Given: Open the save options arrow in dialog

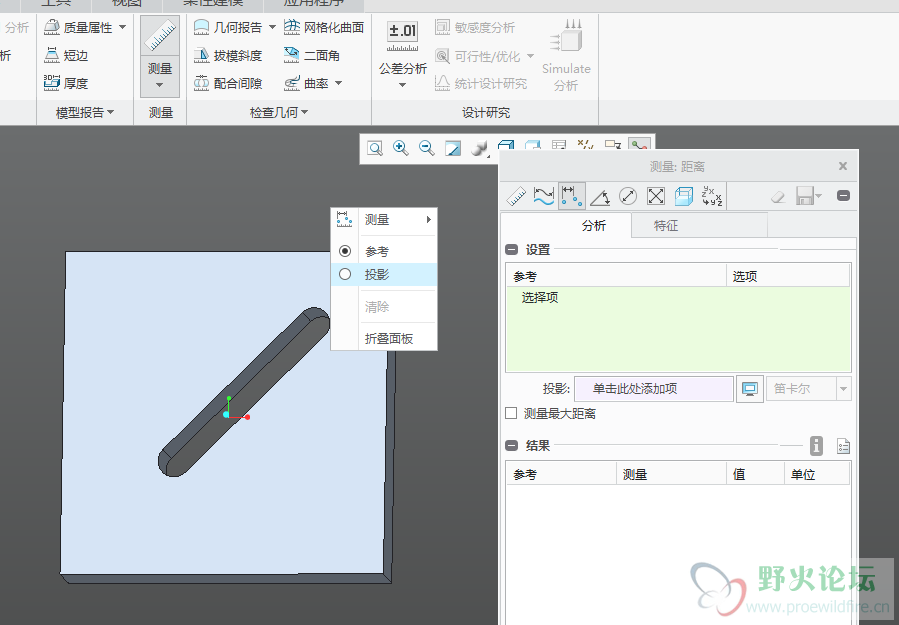Looking at the screenshot, I should coord(819,196).
